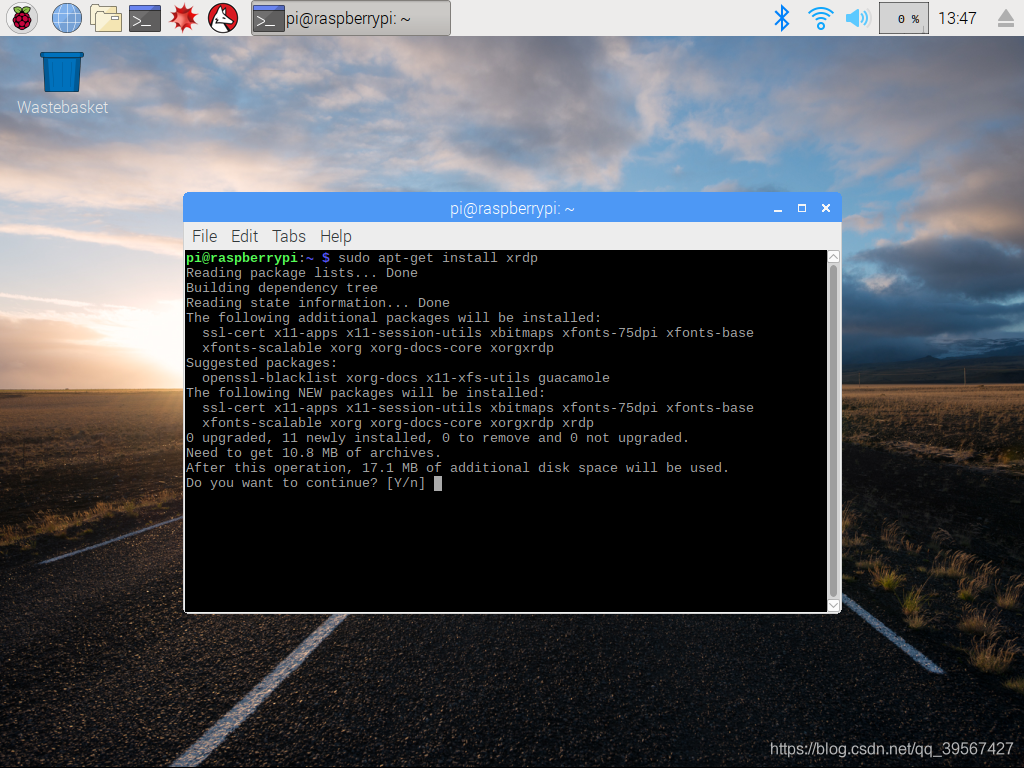The image size is (1024, 768).
Task: Select the Wastebasket desktop icon
Action: pos(62,84)
